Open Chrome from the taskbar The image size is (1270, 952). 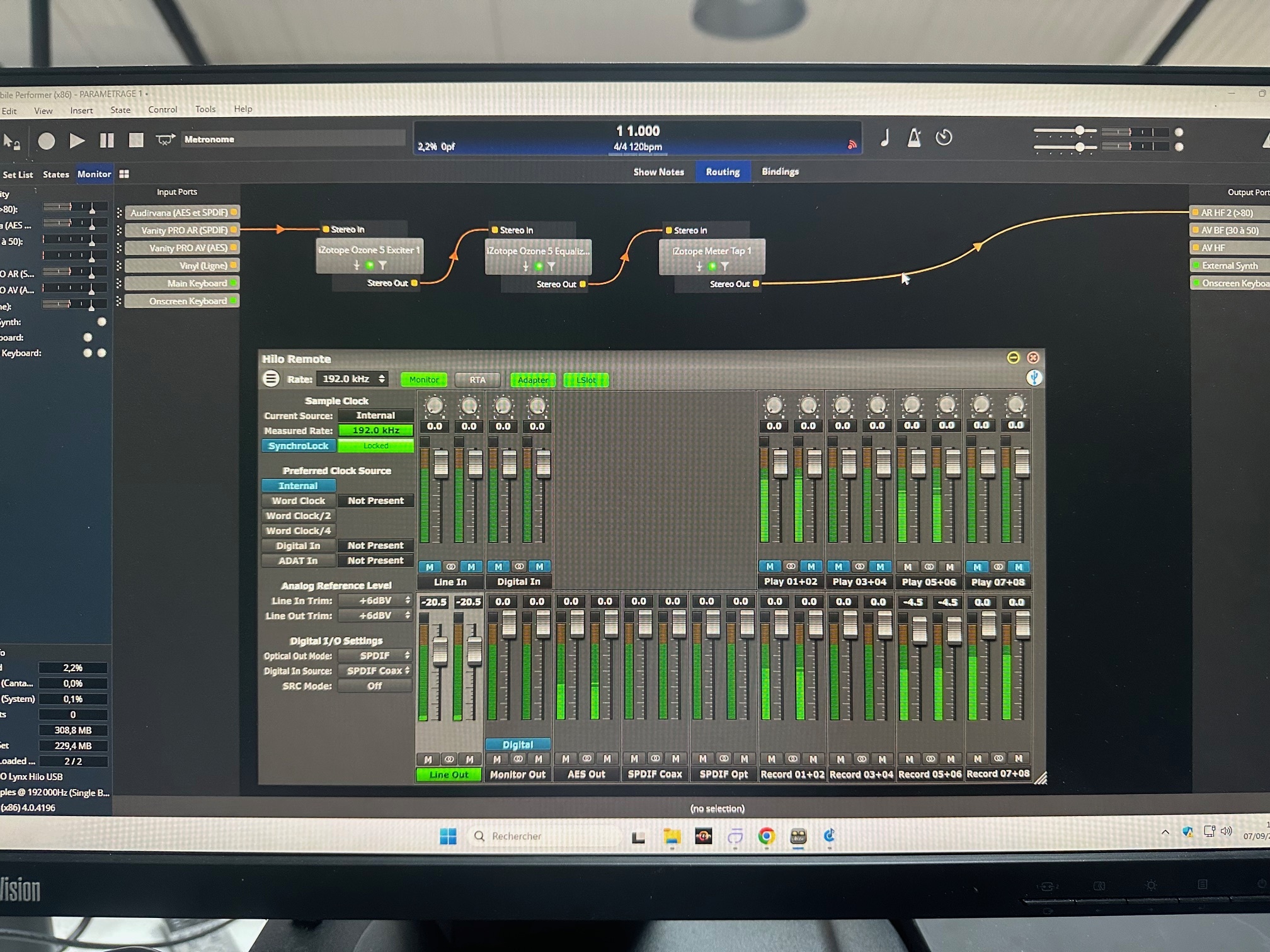point(766,836)
